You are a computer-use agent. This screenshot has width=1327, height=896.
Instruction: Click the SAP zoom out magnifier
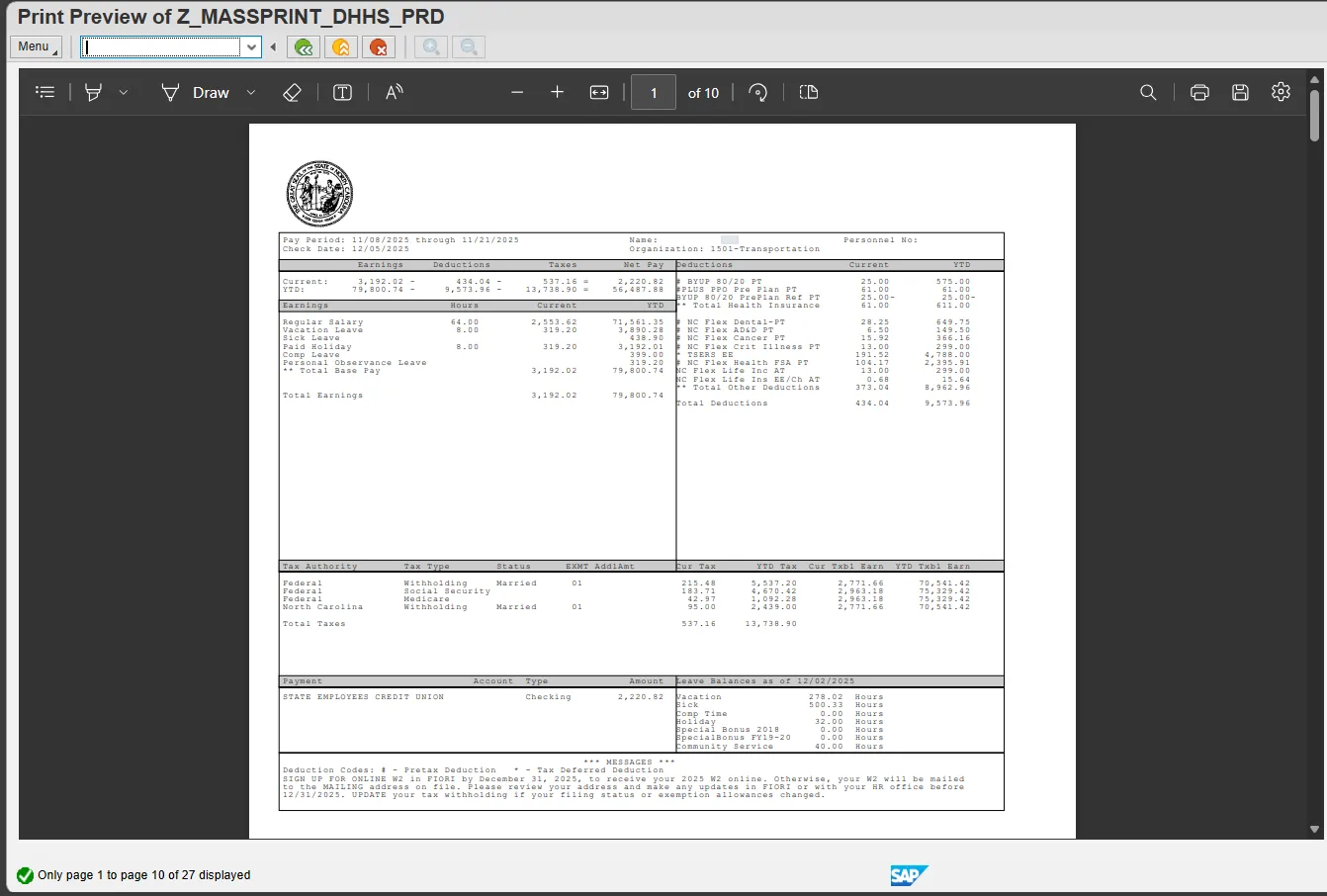pos(469,46)
